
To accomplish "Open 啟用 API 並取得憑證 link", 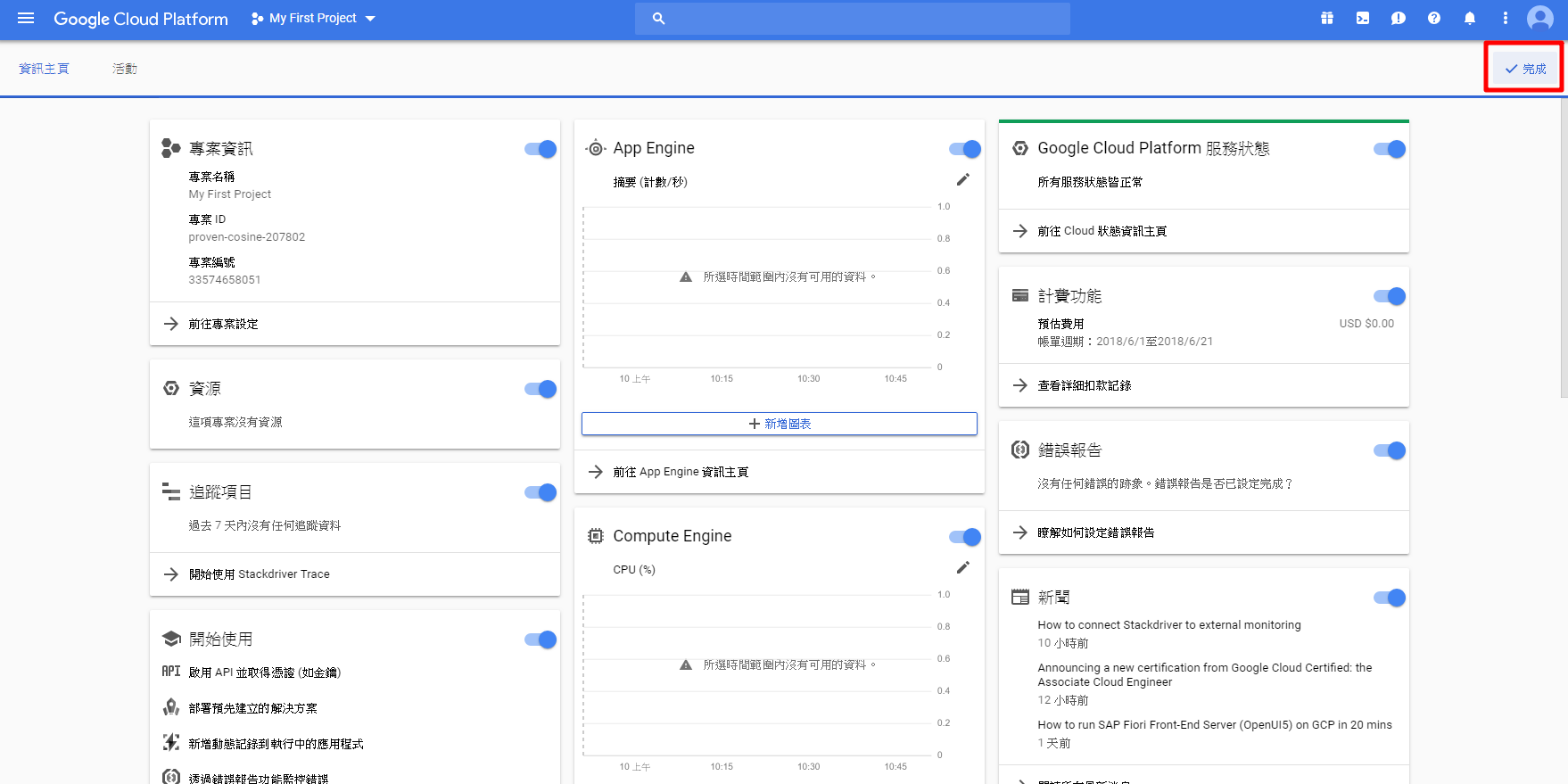I will (x=265, y=673).
